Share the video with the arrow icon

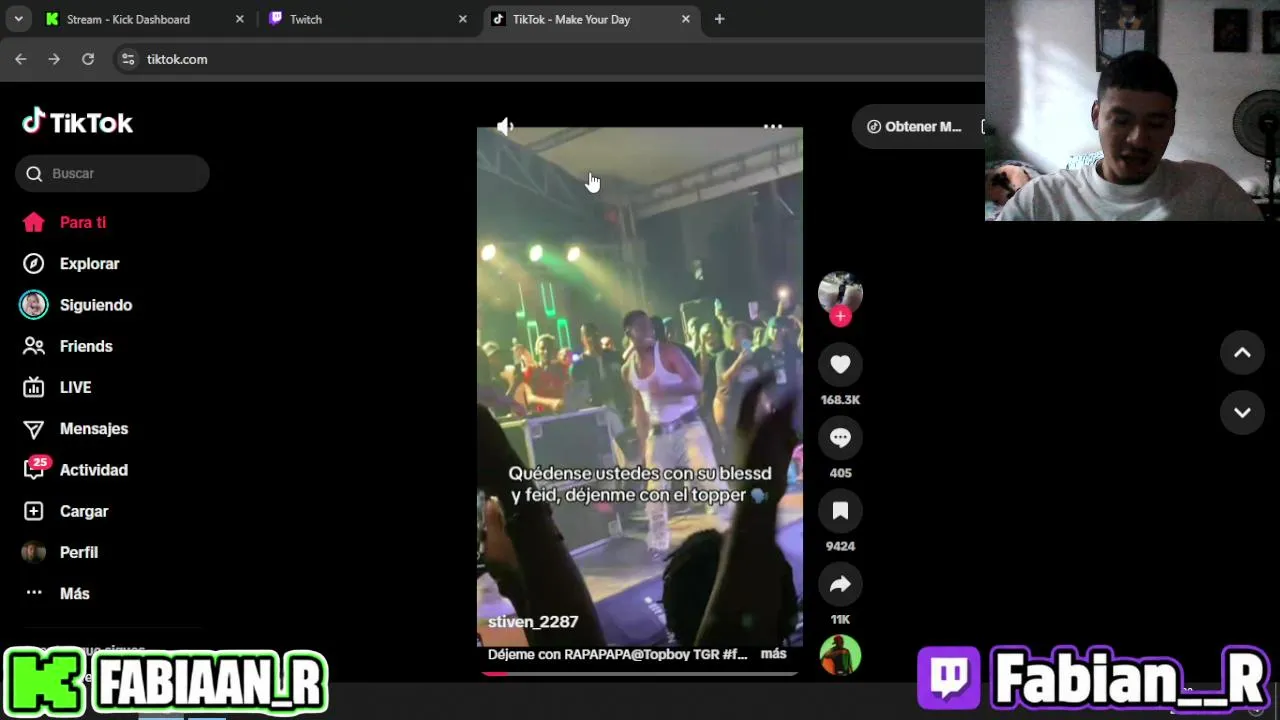pyautogui.click(x=840, y=584)
